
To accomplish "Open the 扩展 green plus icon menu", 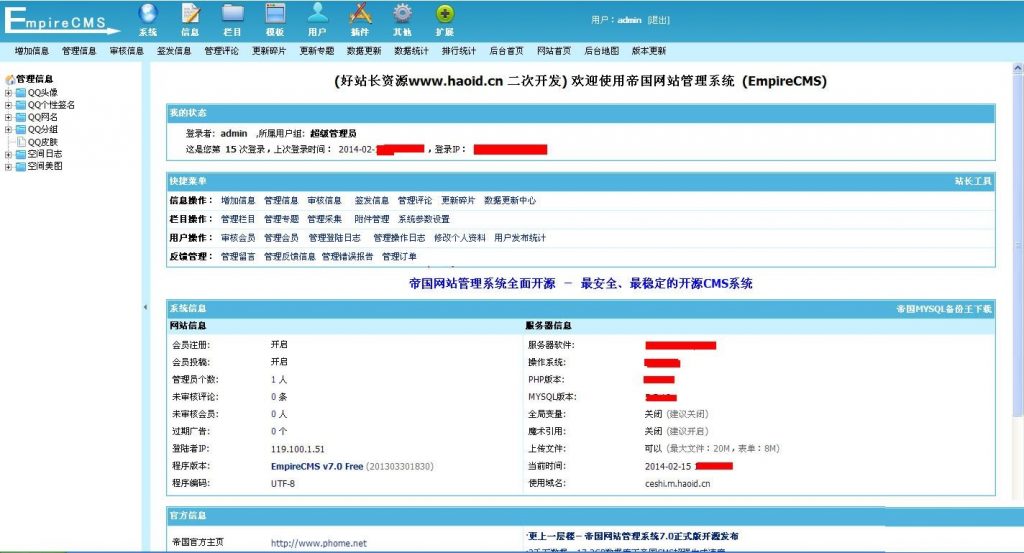I will (x=445, y=20).
